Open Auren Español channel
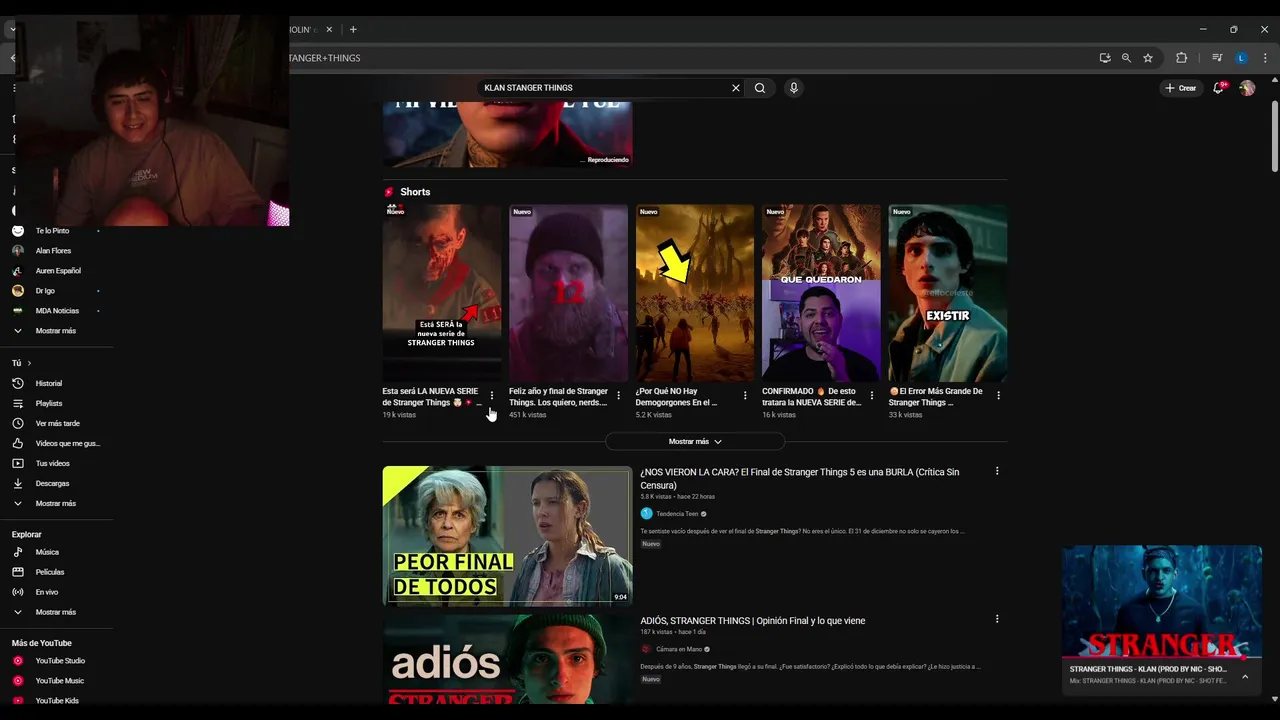This screenshot has height=720, width=1280. (57, 271)
